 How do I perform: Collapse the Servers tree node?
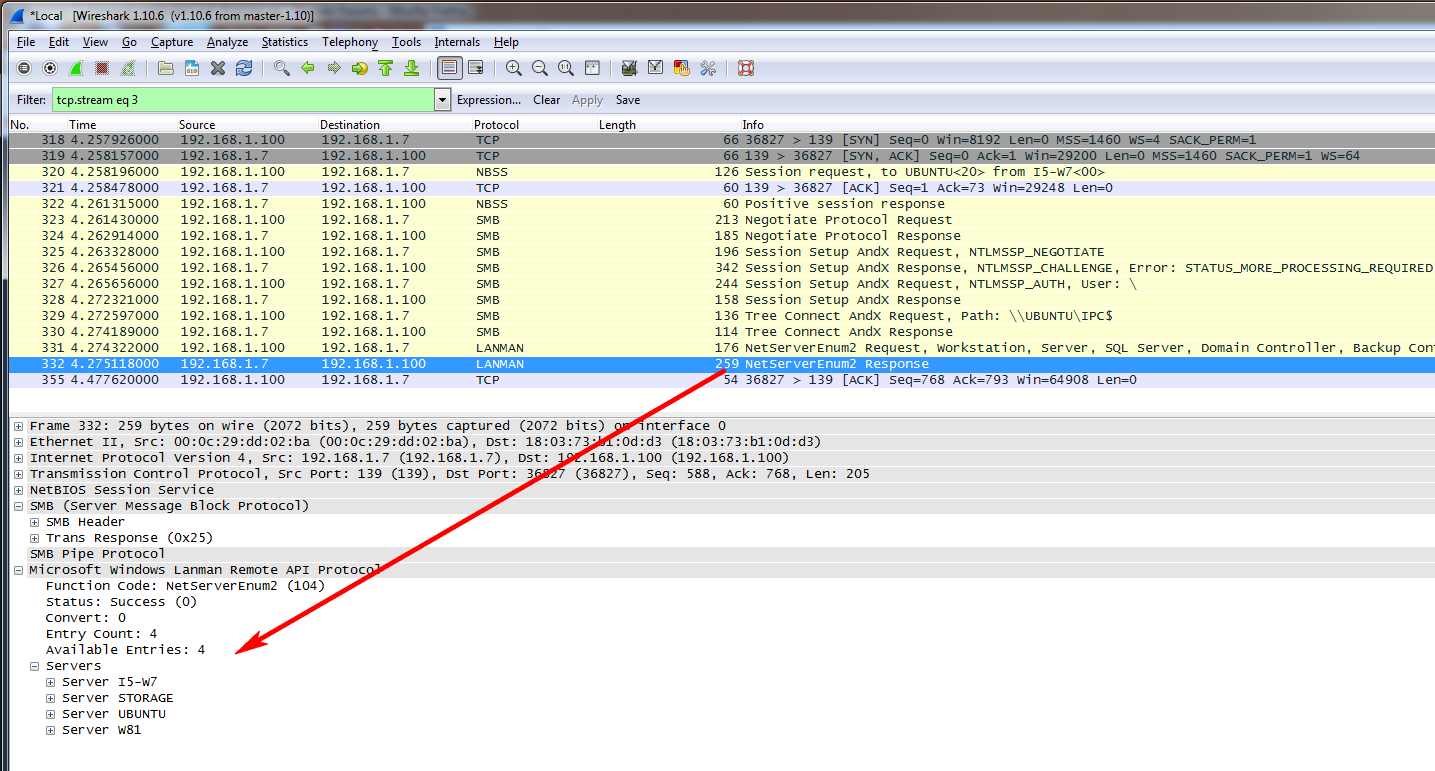pos(35,666)
